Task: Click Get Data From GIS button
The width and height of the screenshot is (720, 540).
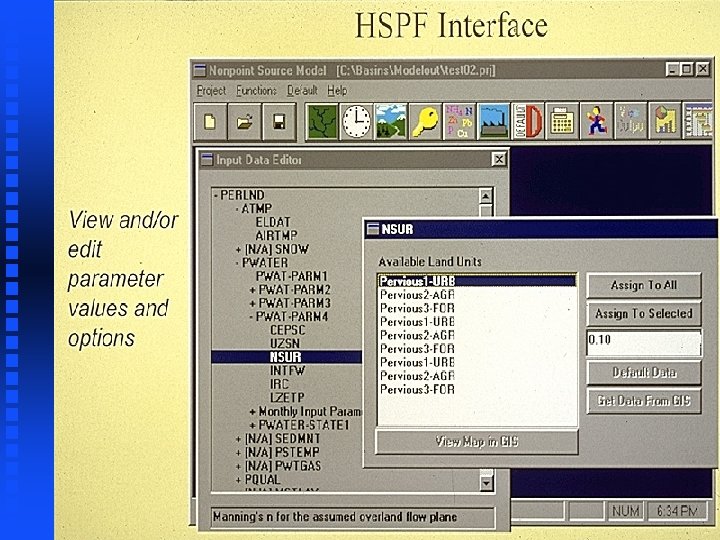Action: tap(644, 401)
